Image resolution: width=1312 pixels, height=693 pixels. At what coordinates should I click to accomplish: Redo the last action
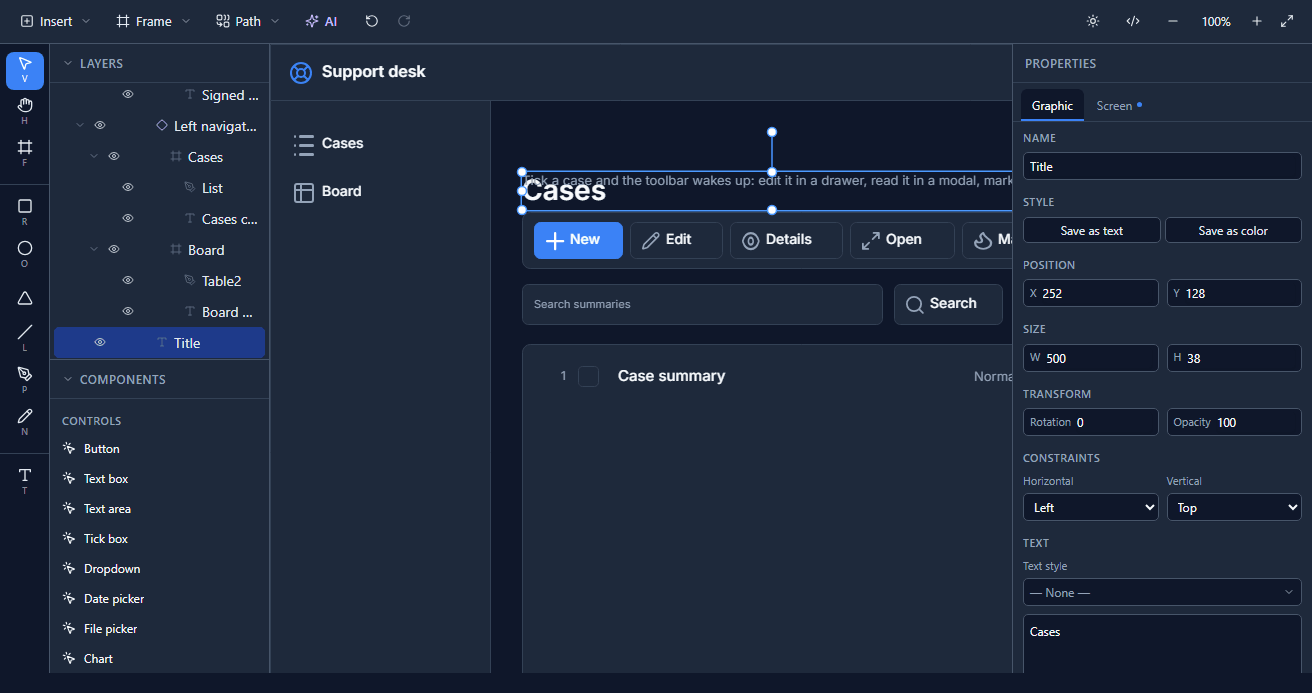pos(404,21)
